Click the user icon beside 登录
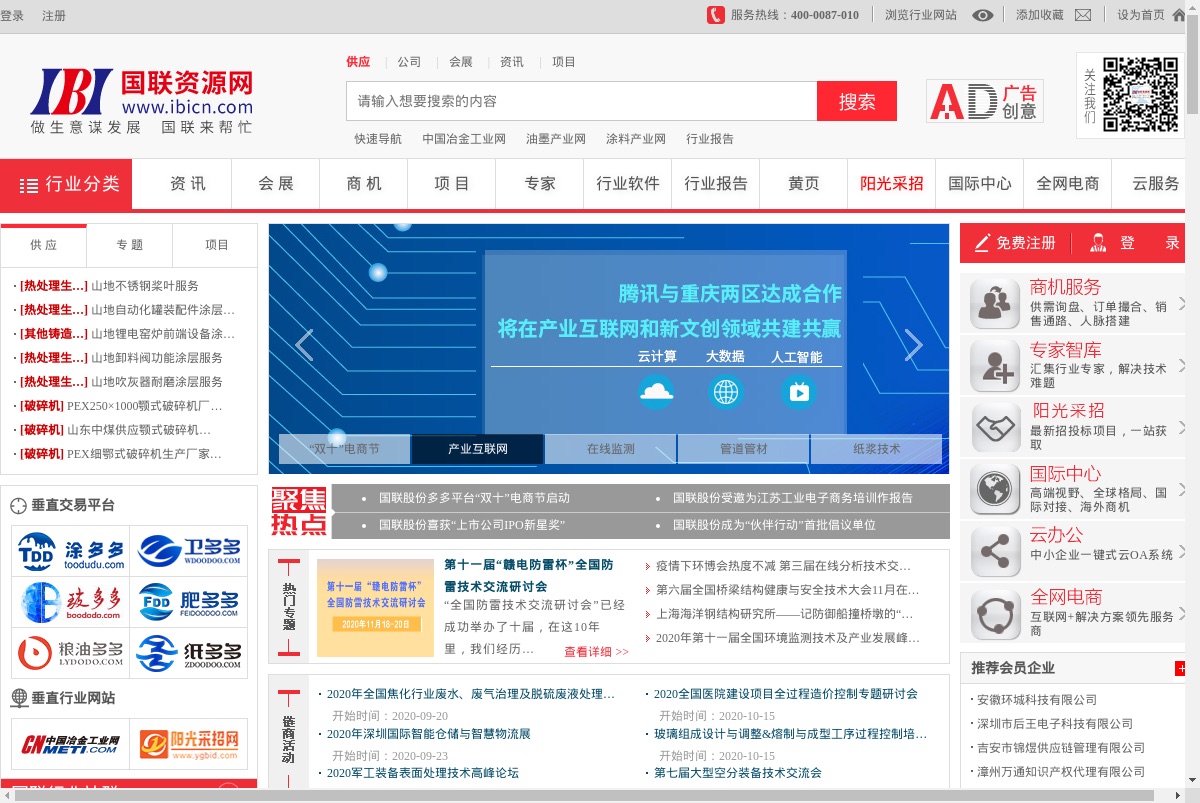The height and width of the screenshot is (803, 1200). (x=1098, y=242)
